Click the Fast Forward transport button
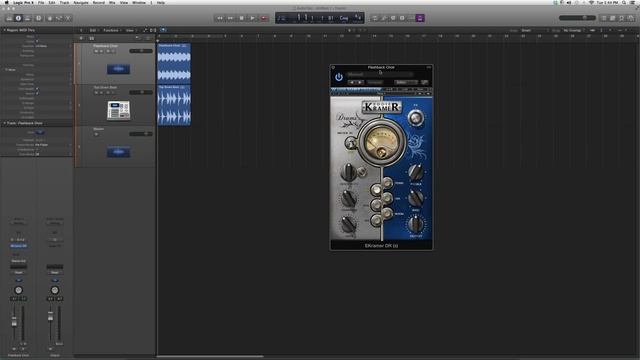 (231, 18)
